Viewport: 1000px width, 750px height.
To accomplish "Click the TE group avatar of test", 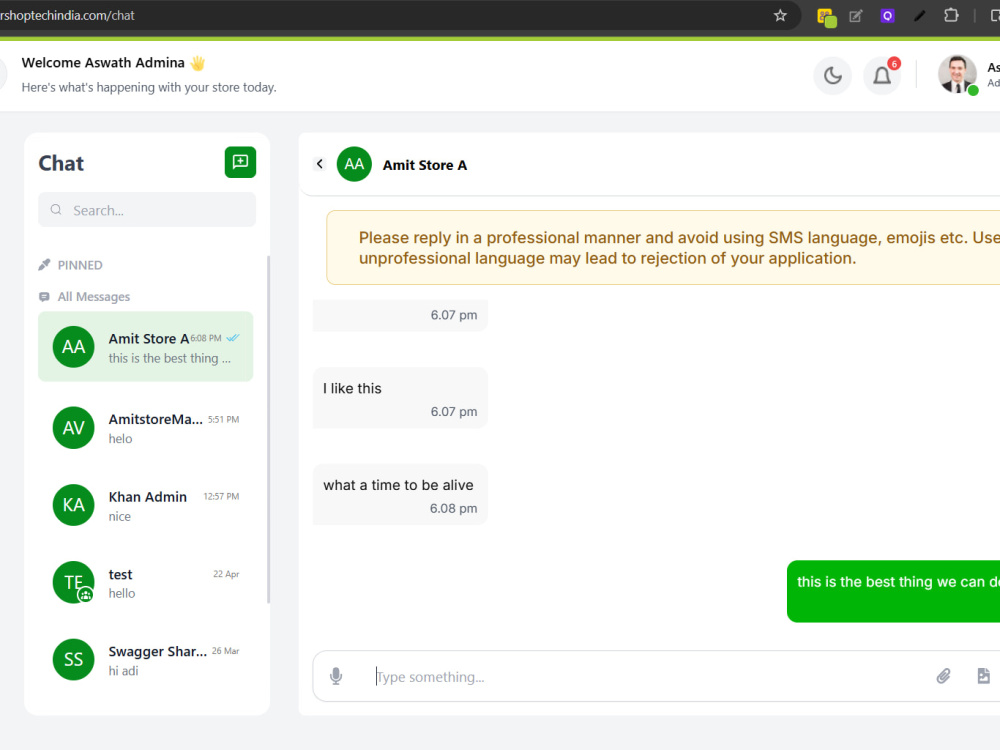I will tap(73, 582).
